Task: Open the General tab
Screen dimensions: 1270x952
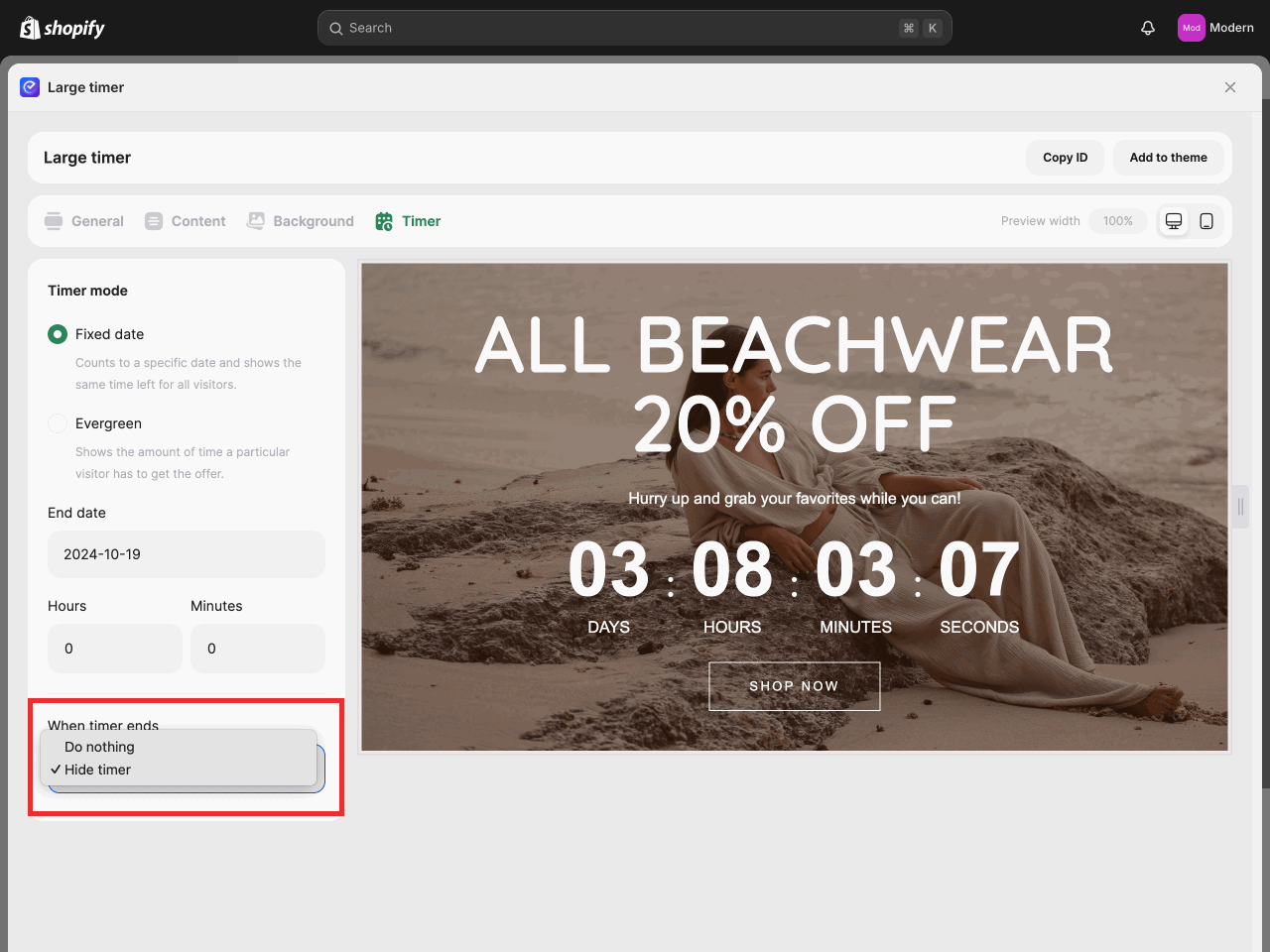Action: coord(84,221)
